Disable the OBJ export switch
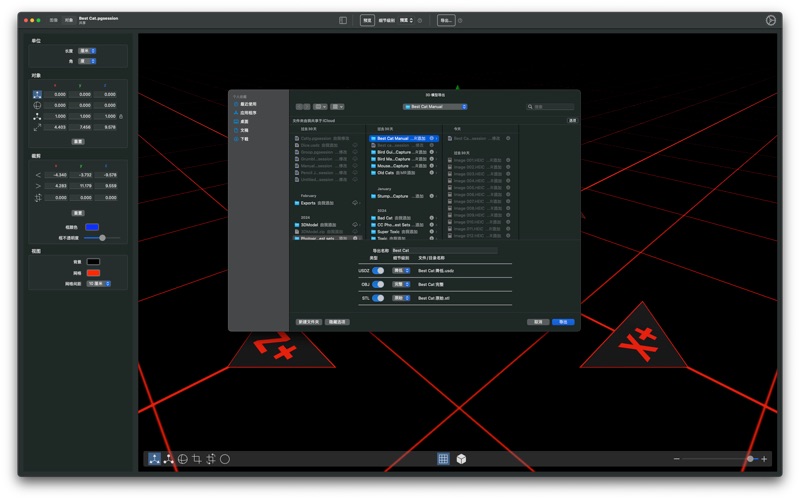Viewport: 800px width, 500px height. pos(378,284)
